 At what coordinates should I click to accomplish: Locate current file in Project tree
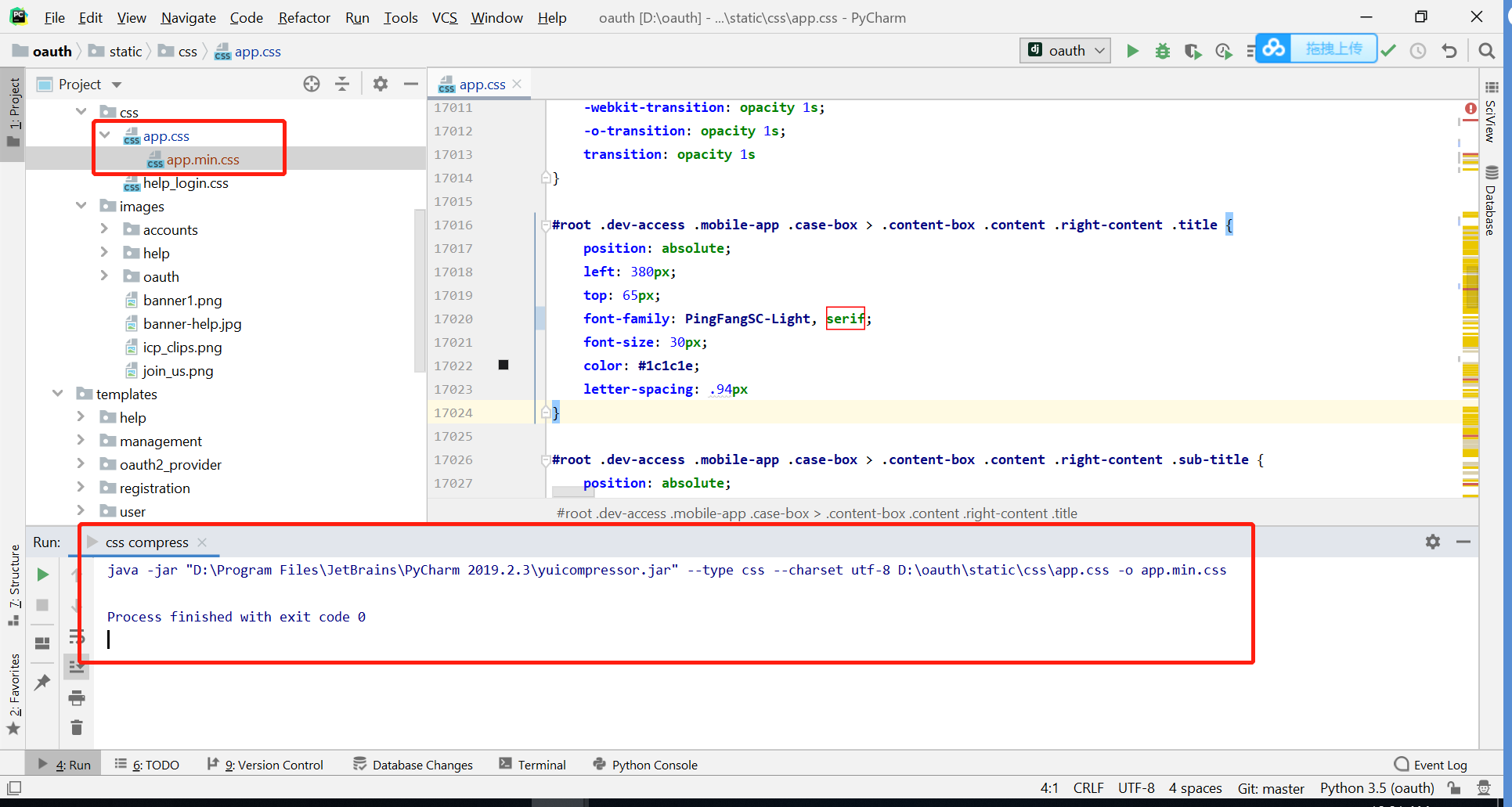click(x=312, y=84)
